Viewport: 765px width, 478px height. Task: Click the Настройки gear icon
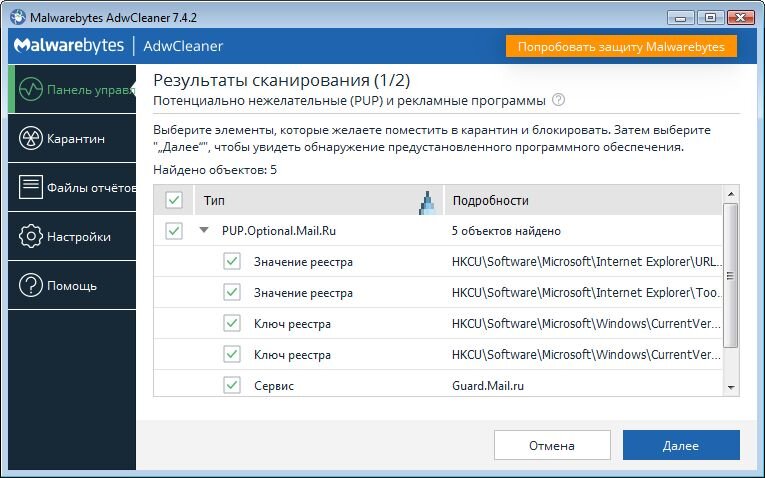31,237
